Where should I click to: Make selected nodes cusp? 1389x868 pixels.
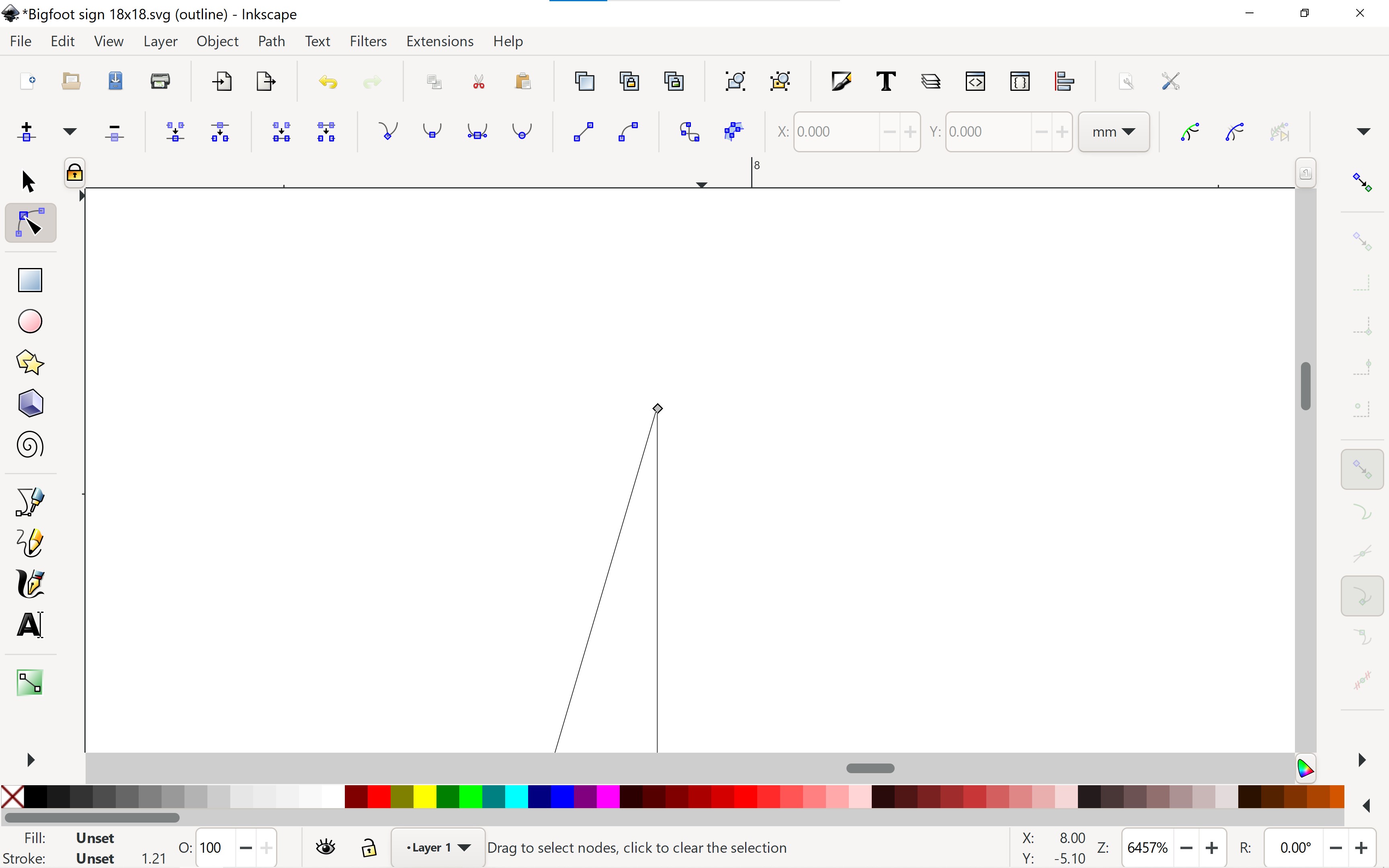pyautogui.click(x=388, y=131)
